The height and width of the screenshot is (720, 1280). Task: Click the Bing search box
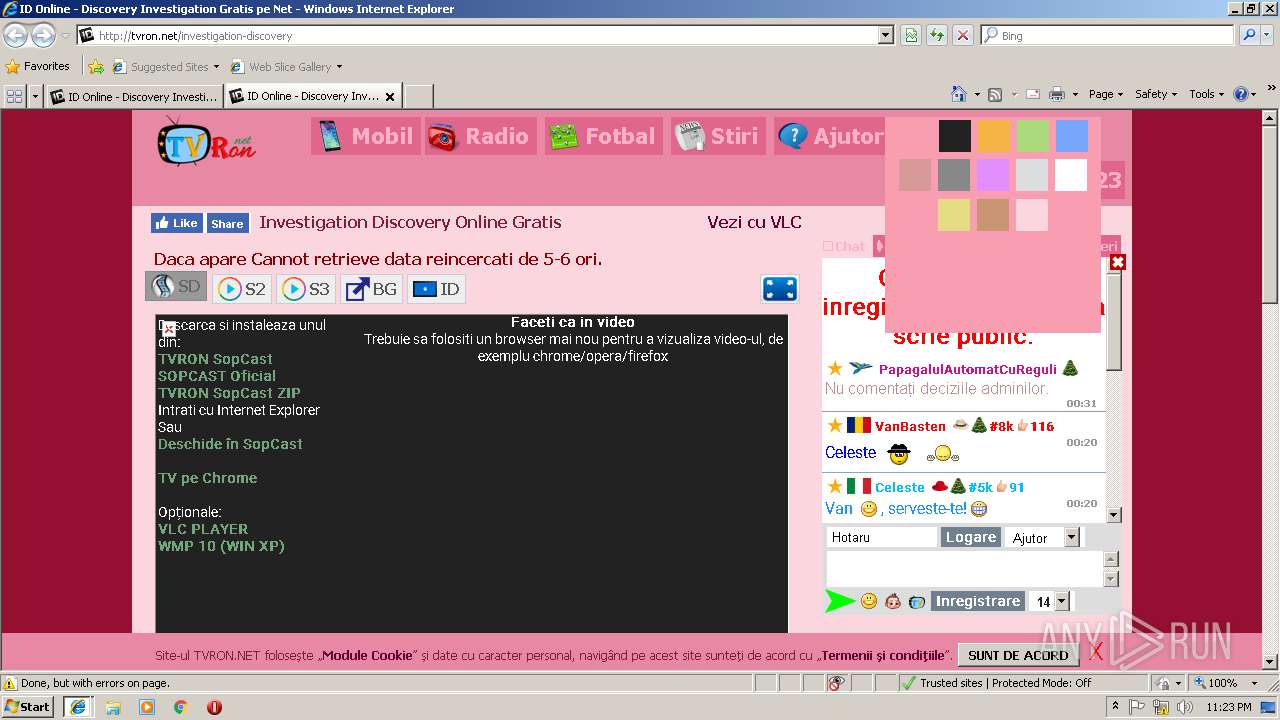point(1108,35)
